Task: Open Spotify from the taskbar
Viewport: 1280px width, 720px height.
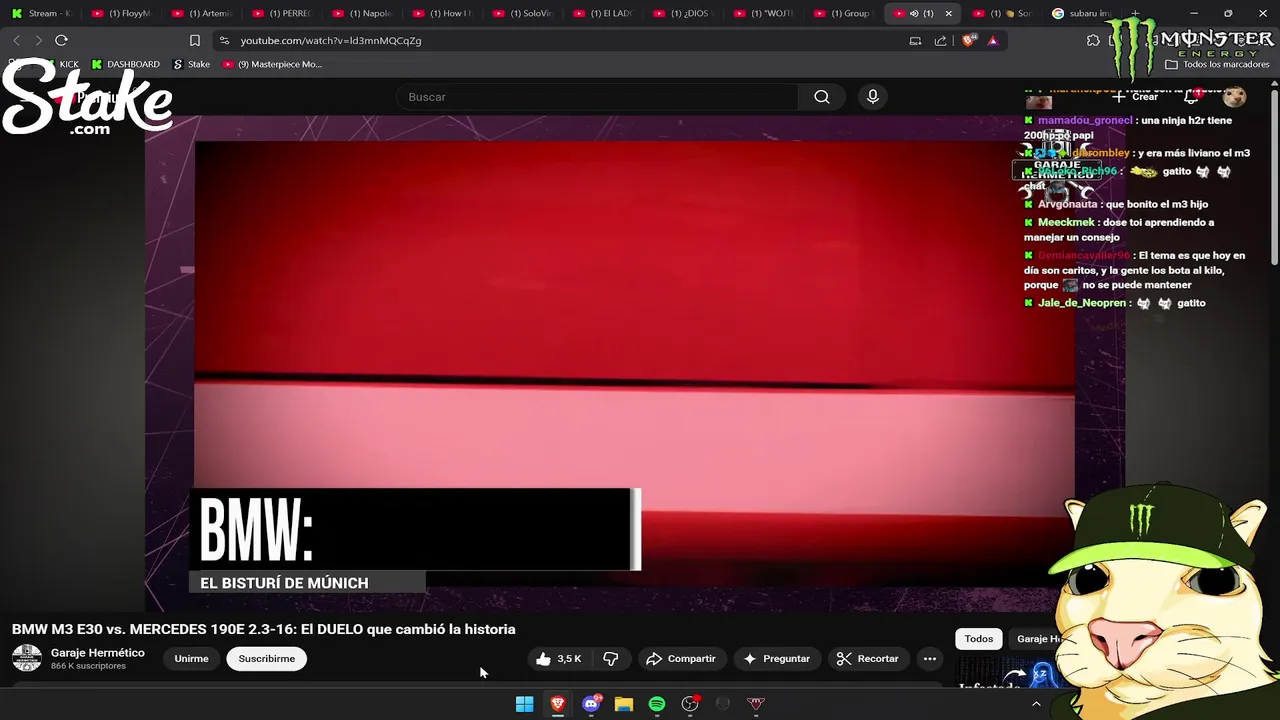Action: (x=657, y=704)
